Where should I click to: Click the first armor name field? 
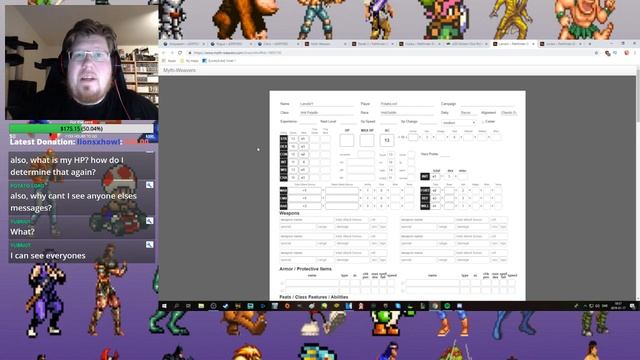312,283
